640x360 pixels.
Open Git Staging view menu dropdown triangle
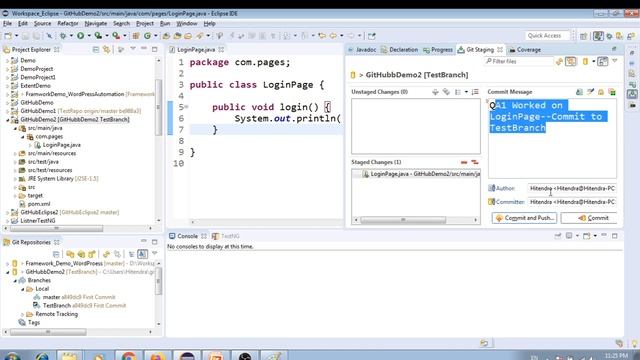point(615,61)
